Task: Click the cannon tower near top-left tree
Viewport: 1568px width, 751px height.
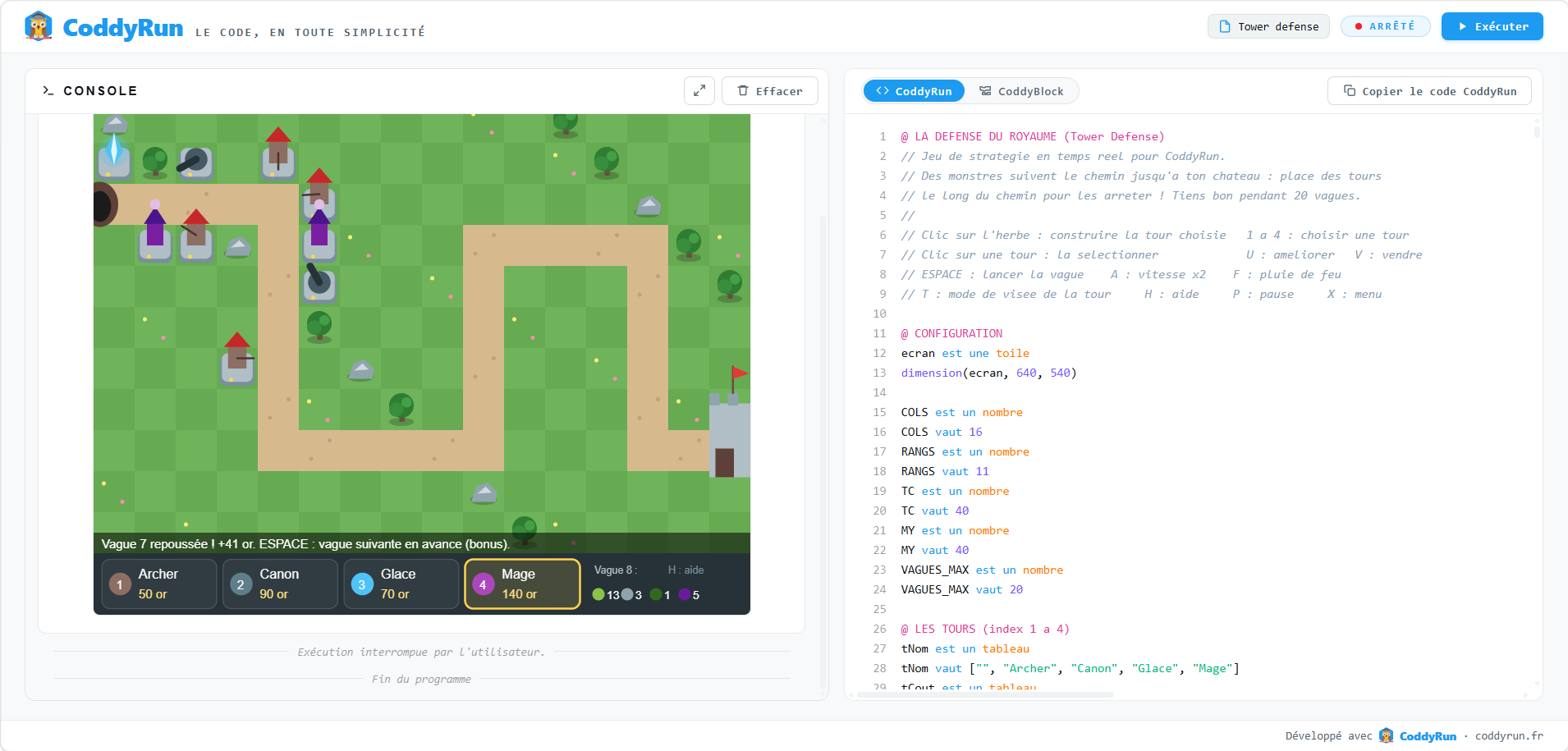Action: point(195,163)
